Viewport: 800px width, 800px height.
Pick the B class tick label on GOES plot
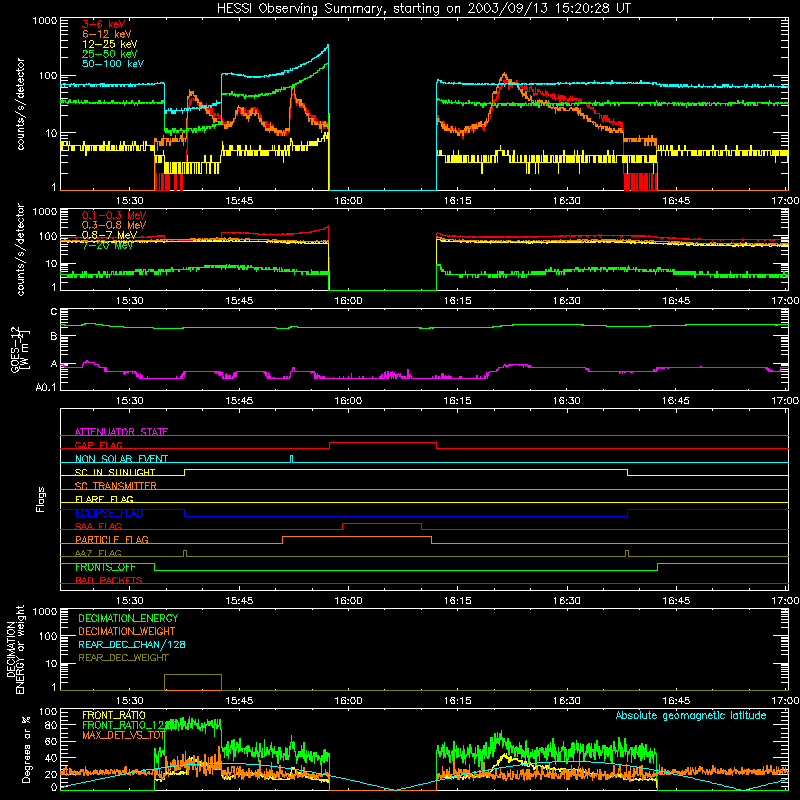(54, 337)
